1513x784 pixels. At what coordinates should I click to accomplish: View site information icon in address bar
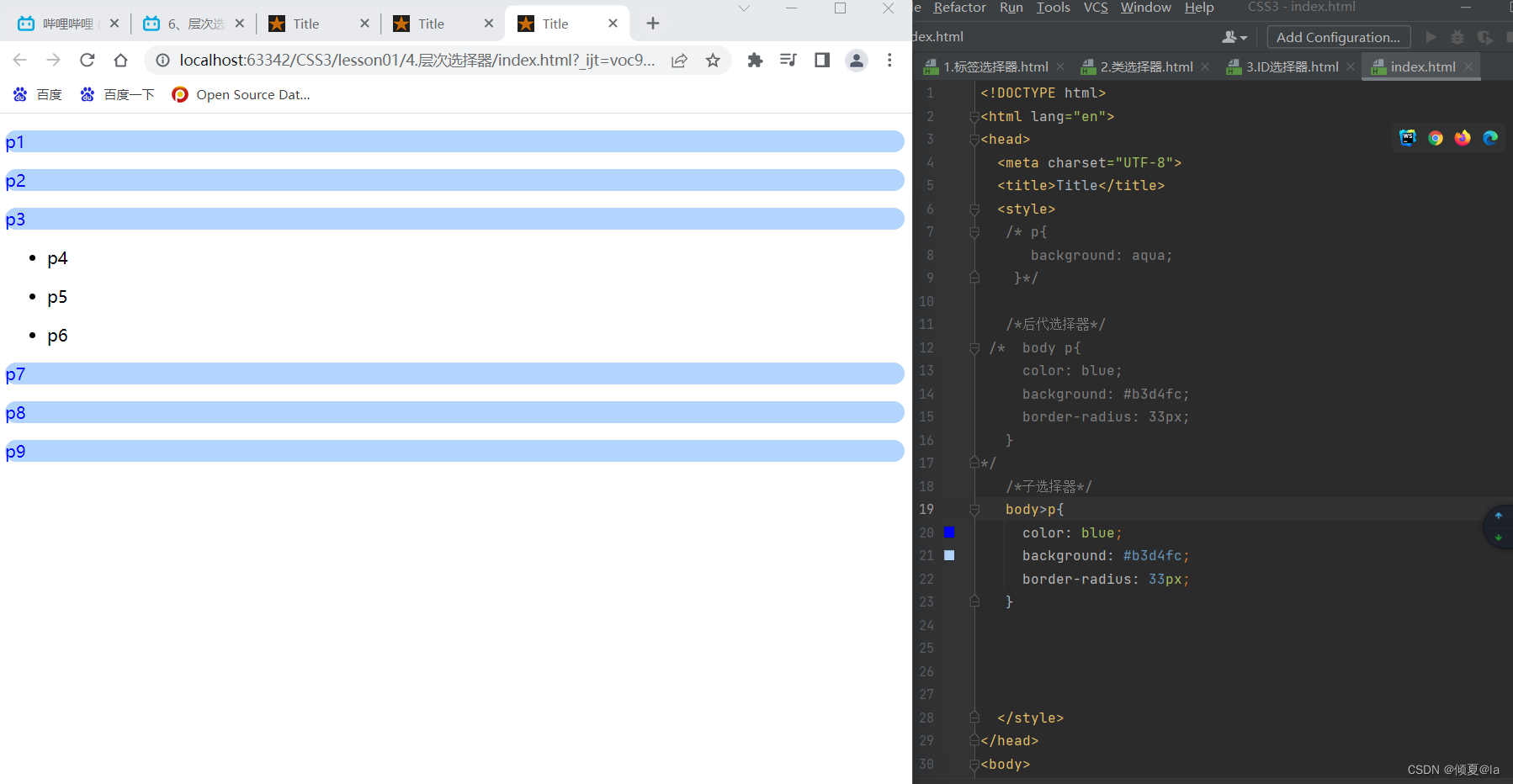pos(163,60)
